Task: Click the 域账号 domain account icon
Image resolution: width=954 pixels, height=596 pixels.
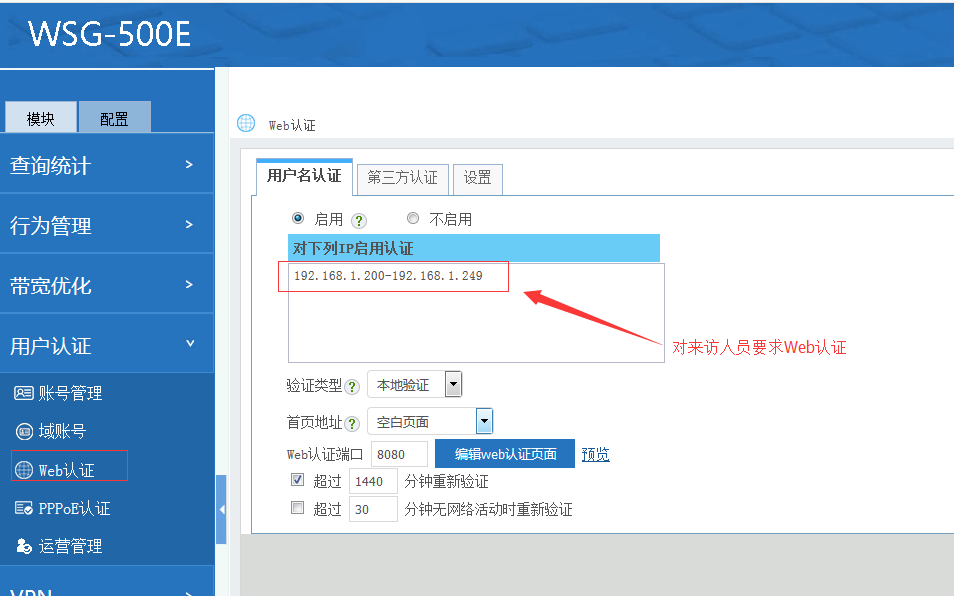Action: [x=24, y=431]
